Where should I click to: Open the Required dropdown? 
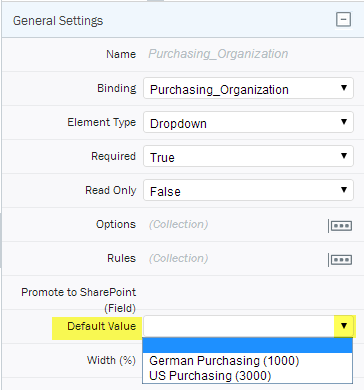[x=248, y=156]
